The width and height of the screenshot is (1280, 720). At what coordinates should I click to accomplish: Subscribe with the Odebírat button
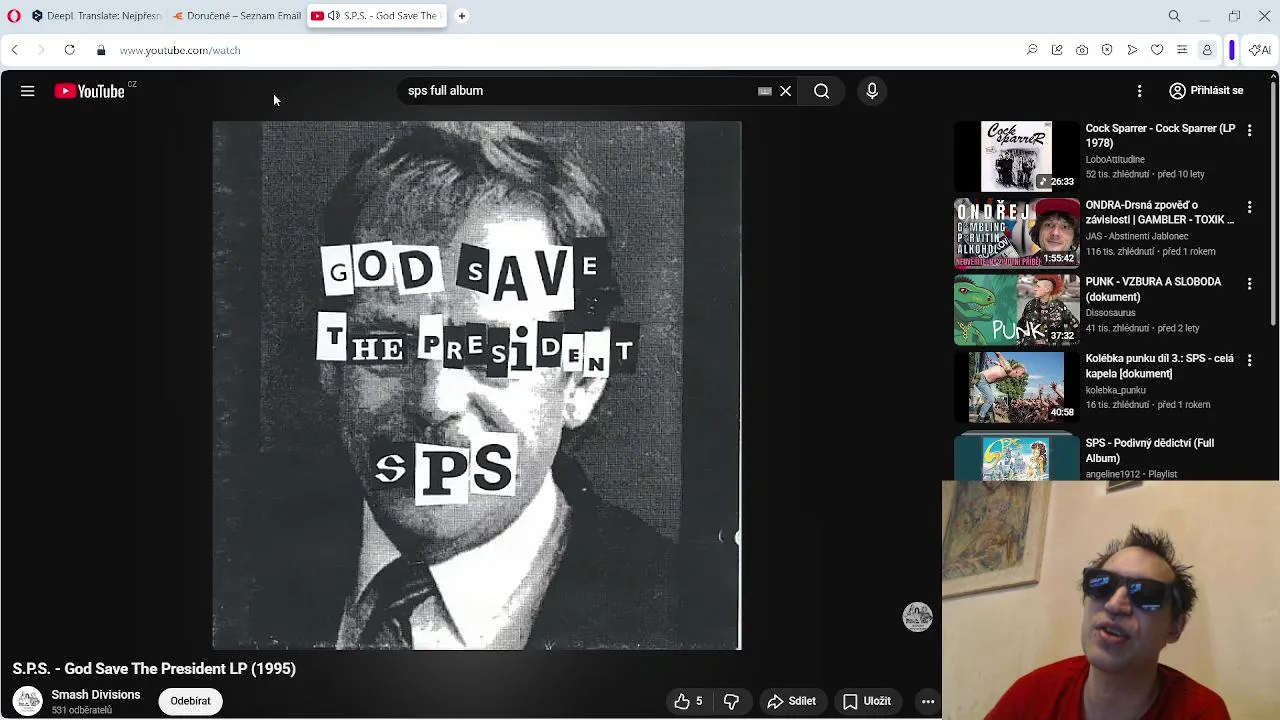click(190, 701)
